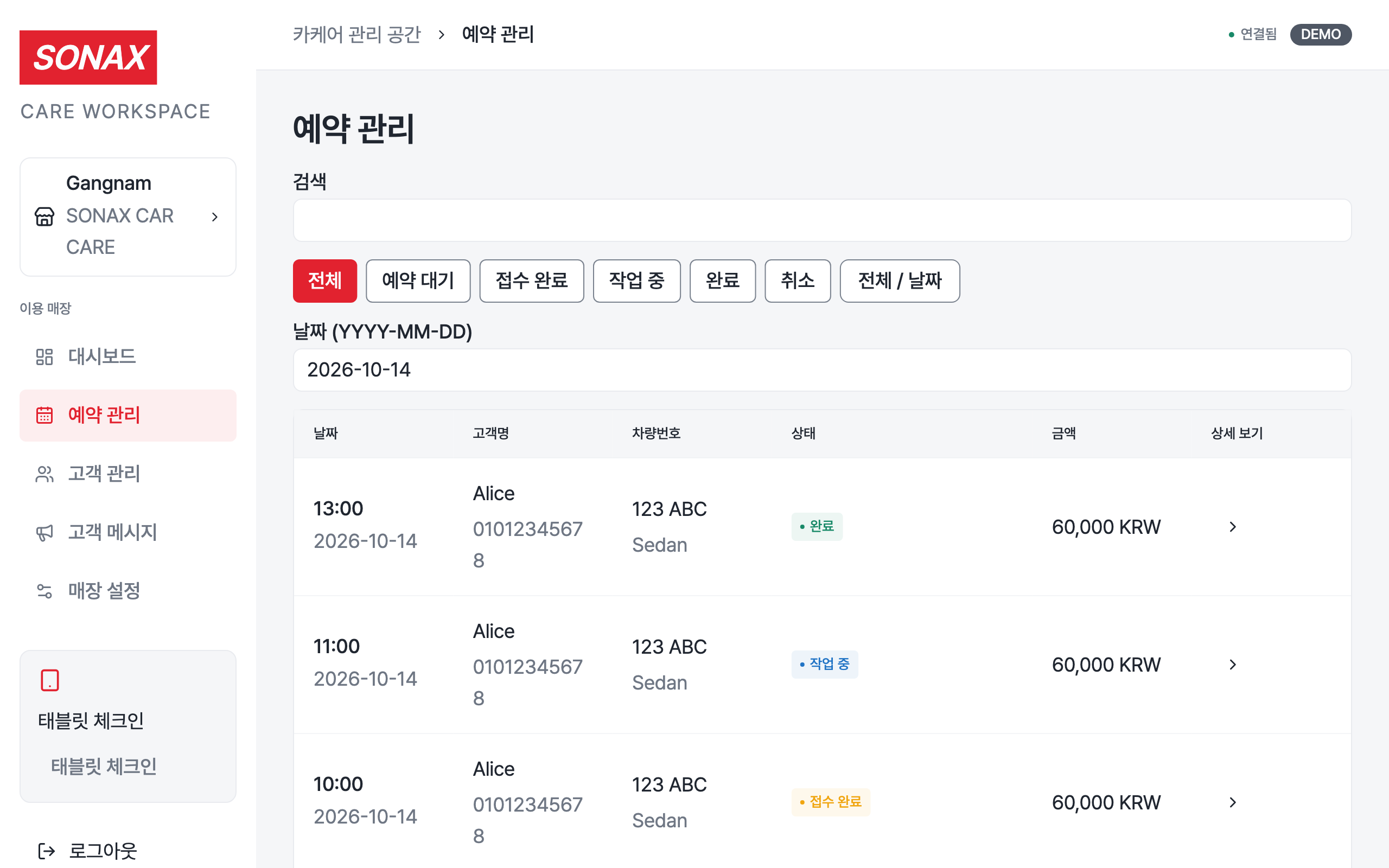Image resolution: width=1389 pixels, height=868 pixels.
Task: Click the breadcrumb chevron separator
Action: coord(441,34)
